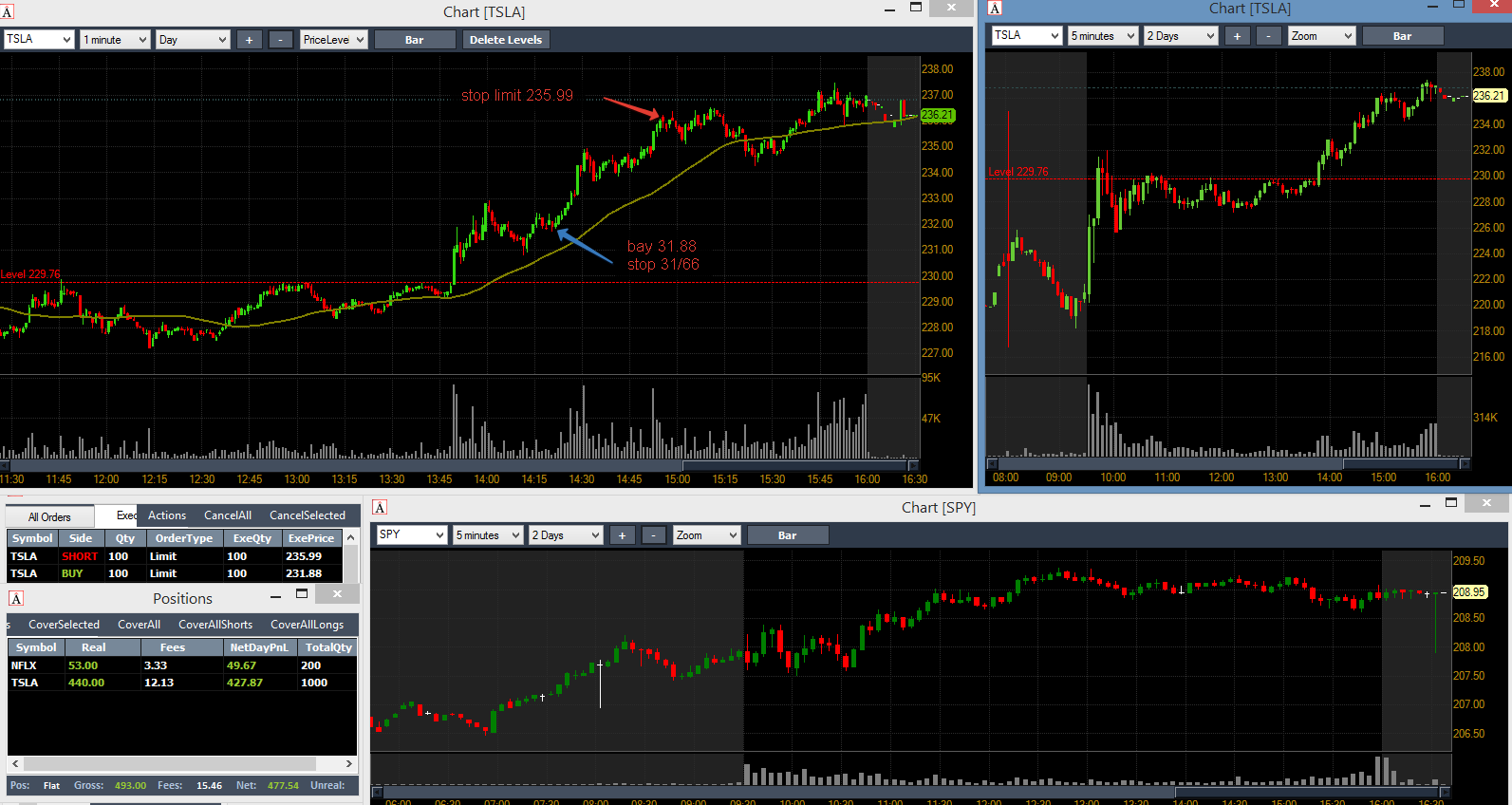
Task: Minimize the 1-minute TSLA chart window
Action: [889, 9]
